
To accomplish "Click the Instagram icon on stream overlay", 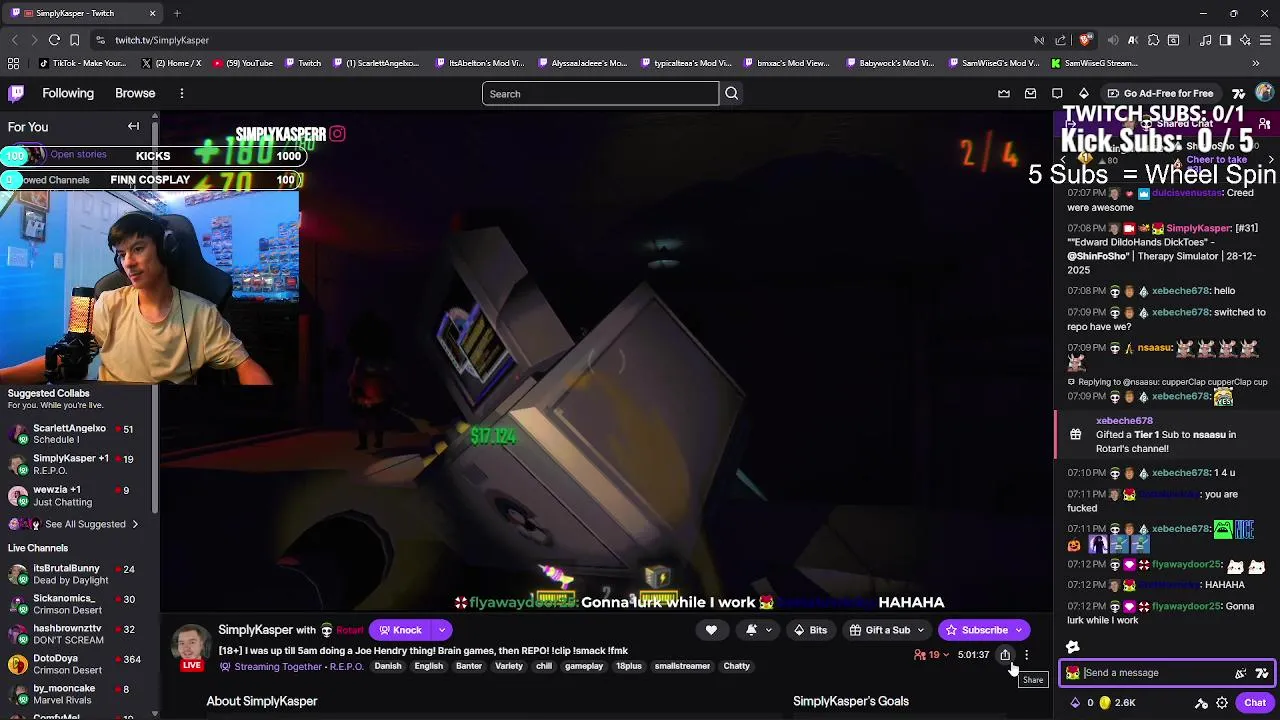I will coord(337,133).
